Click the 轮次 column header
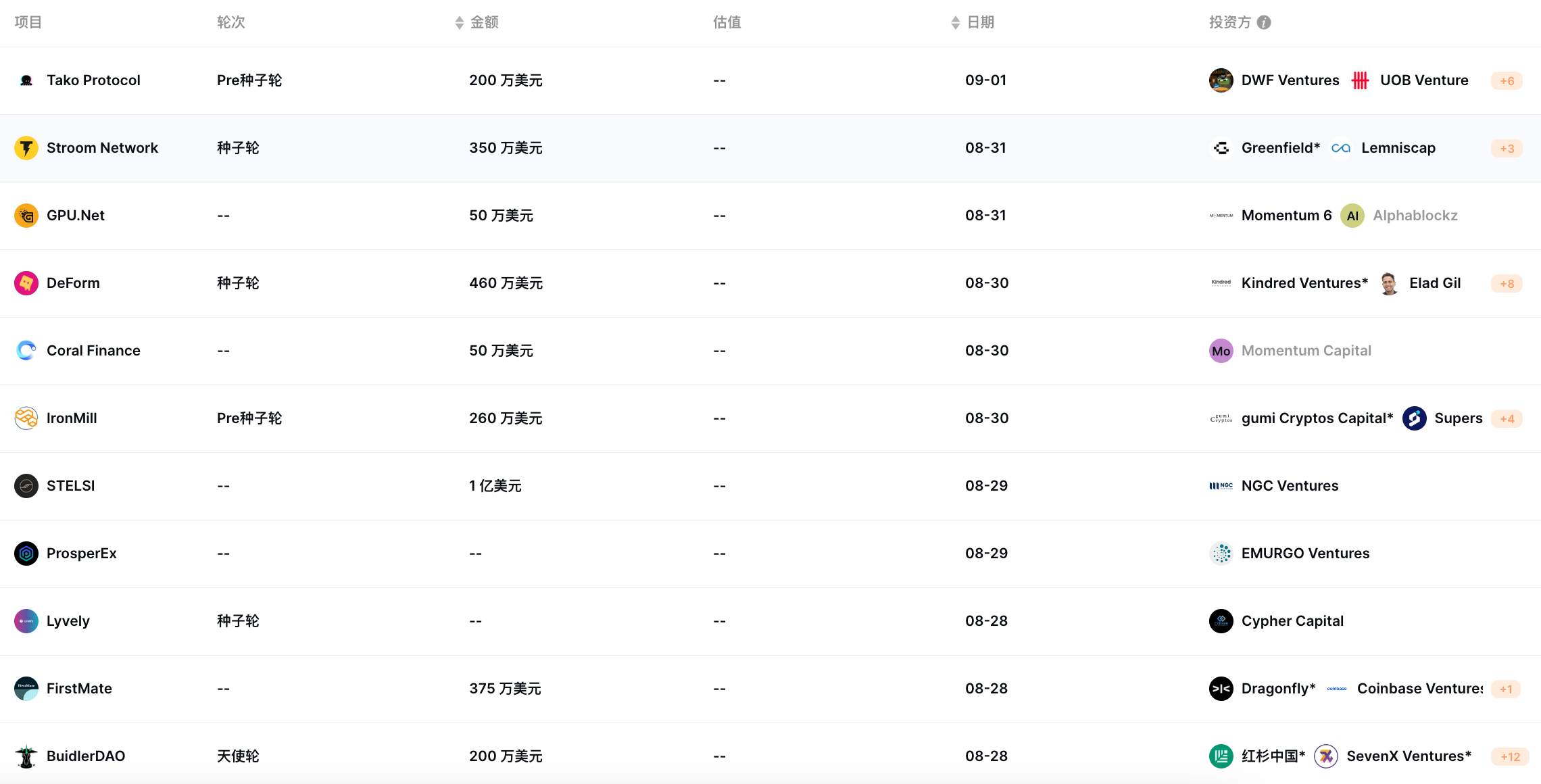The height and width of the screenshot is (784, 1541). click(231, 22)
